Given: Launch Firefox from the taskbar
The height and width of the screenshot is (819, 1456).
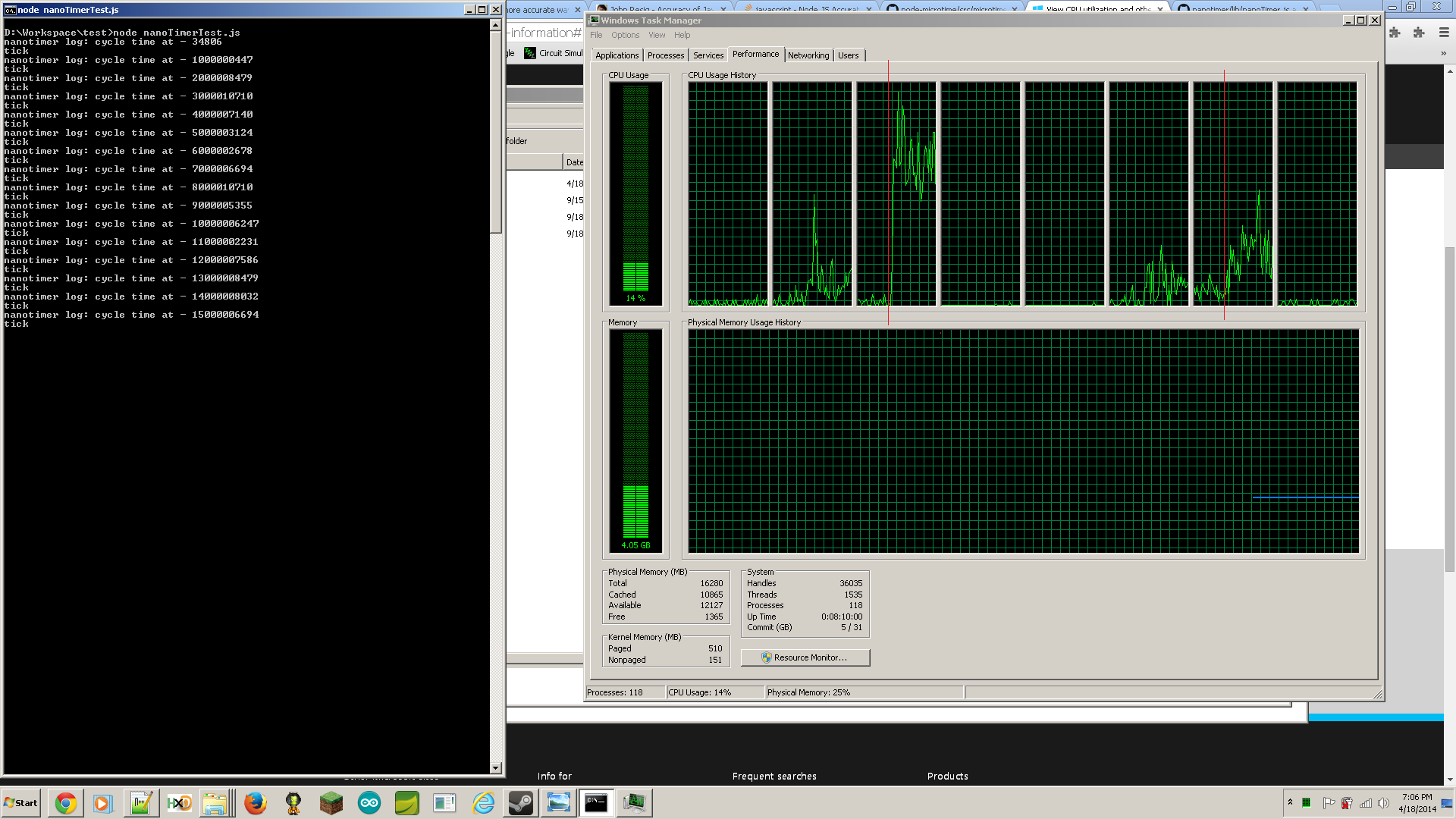Looking at the screenshot, I should click(x=256, y=803).
